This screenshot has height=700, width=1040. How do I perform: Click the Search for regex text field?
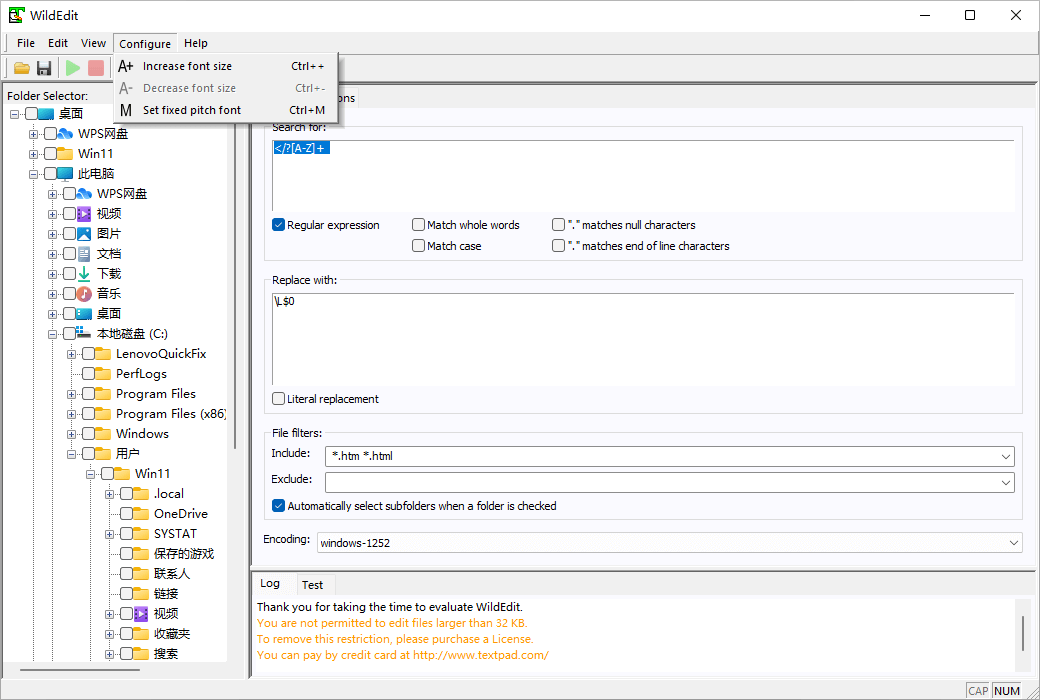coord(643,176)
